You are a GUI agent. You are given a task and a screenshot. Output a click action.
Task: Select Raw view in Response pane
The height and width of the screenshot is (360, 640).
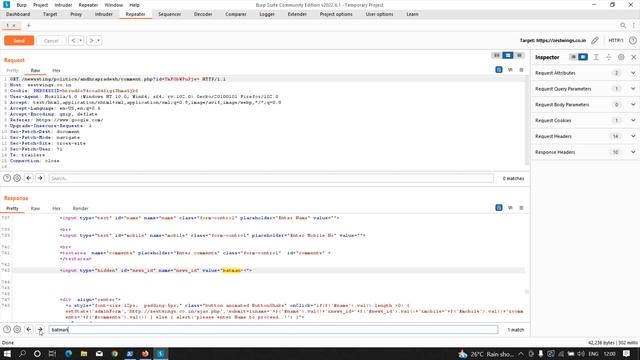pyautogui.click(x=36, y=209)
